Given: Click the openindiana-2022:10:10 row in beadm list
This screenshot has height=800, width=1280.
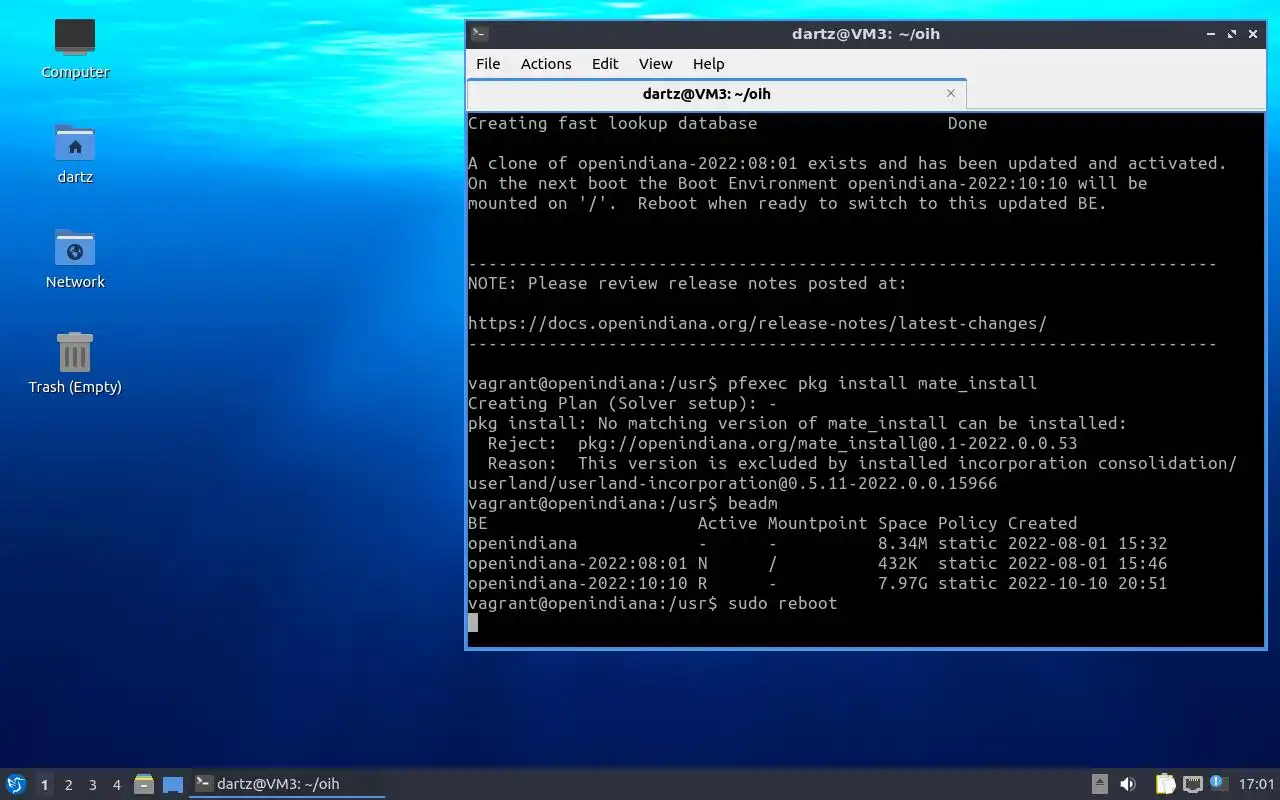Looking at the screenshot, I should coord(817,583).
